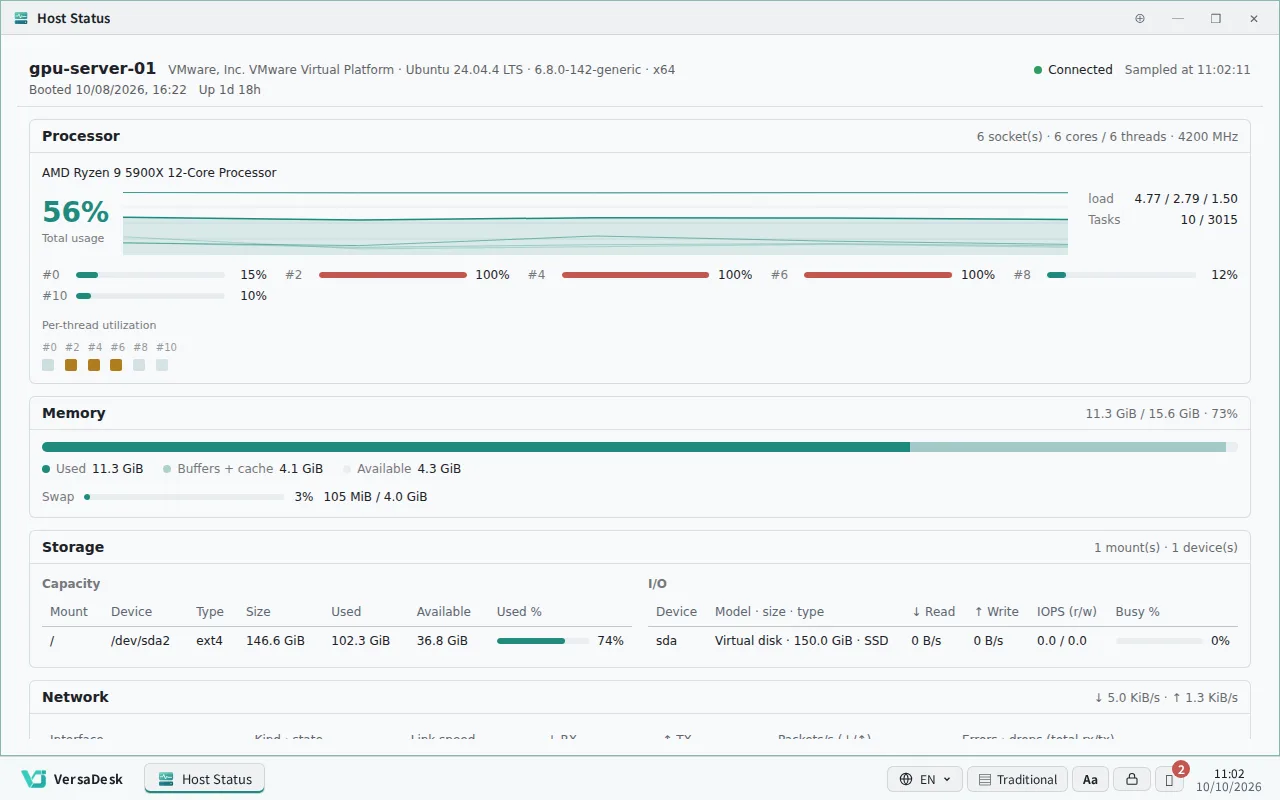Click the ext4 type cell
The height and width of the screenshot is (800, 1280).
[210, 641]
